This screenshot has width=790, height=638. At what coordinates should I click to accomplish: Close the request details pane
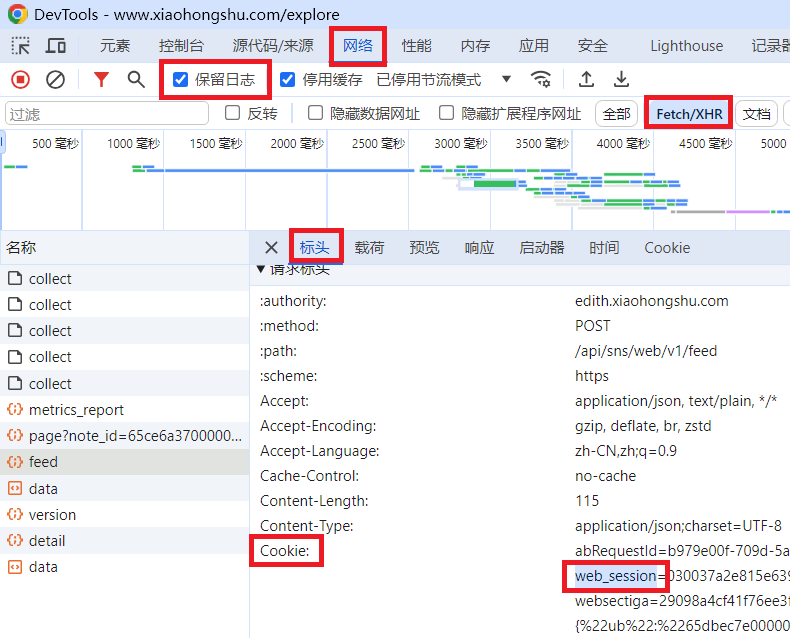pos(271,247)
